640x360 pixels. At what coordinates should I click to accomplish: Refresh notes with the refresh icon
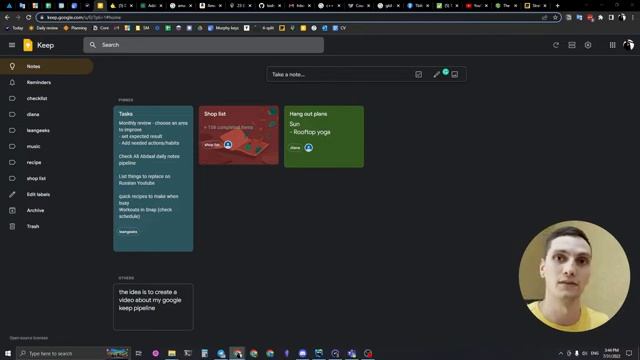(556, 45)
